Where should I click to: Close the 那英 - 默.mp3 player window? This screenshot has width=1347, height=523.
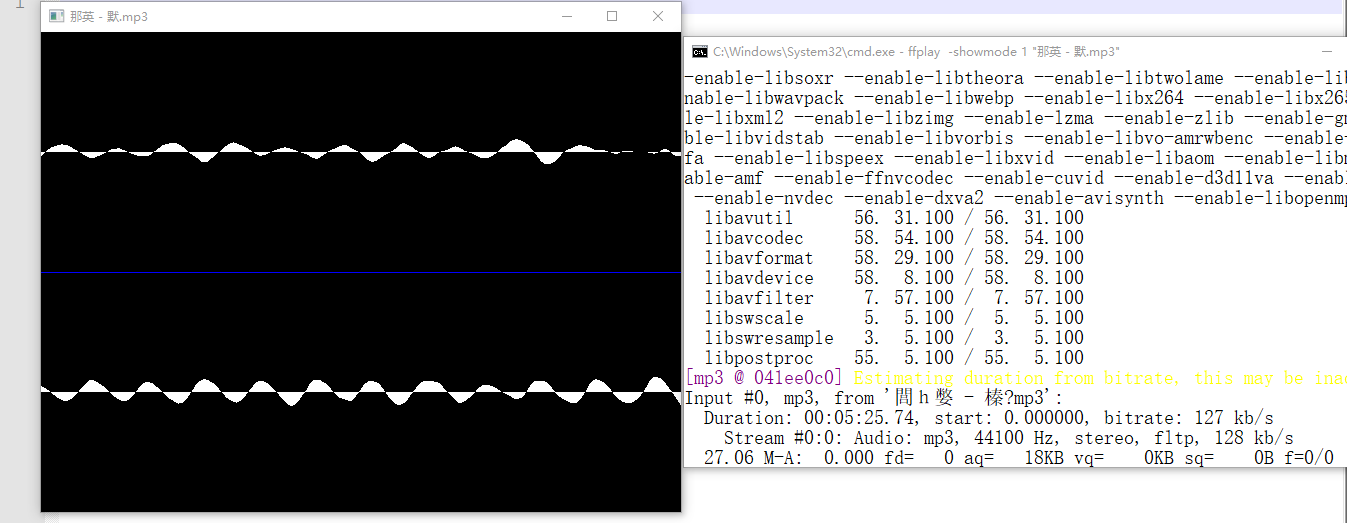coord(657,16)
